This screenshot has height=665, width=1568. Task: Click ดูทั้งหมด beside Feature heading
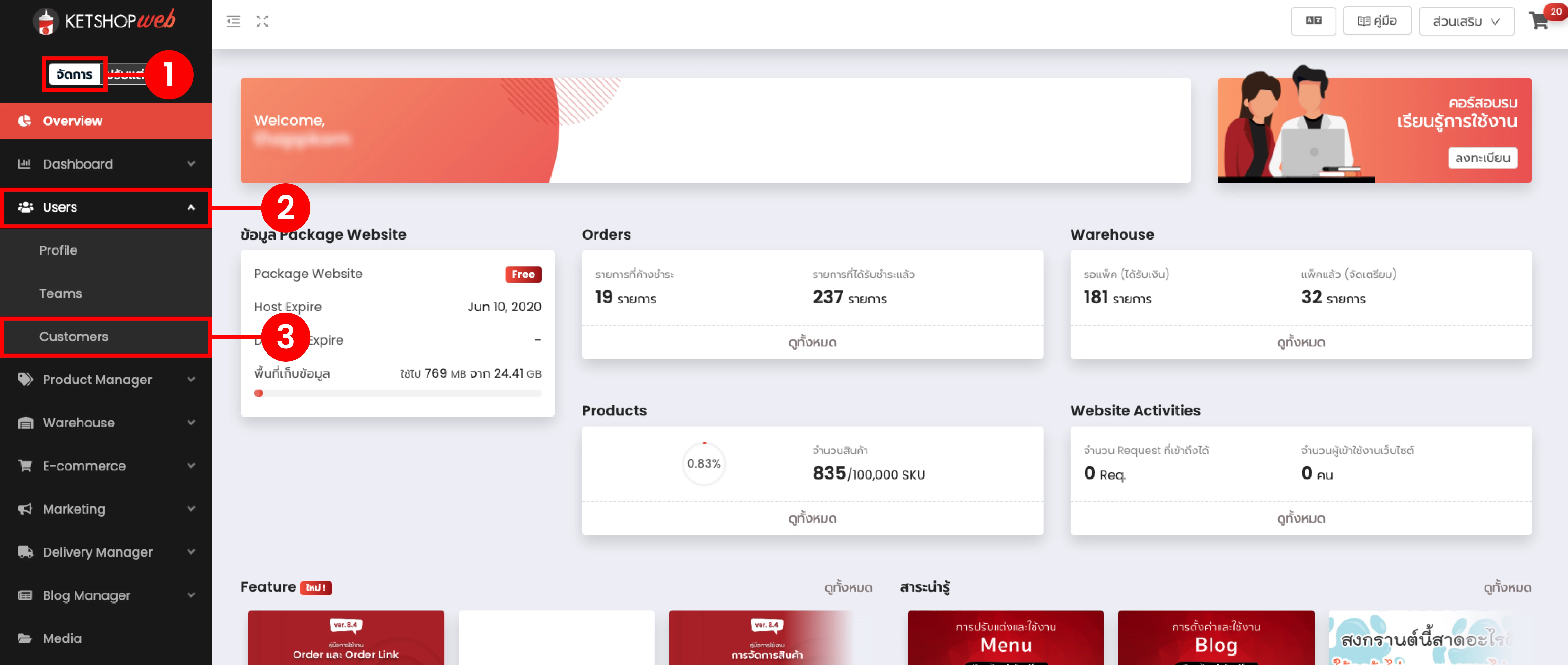point(849,588)
